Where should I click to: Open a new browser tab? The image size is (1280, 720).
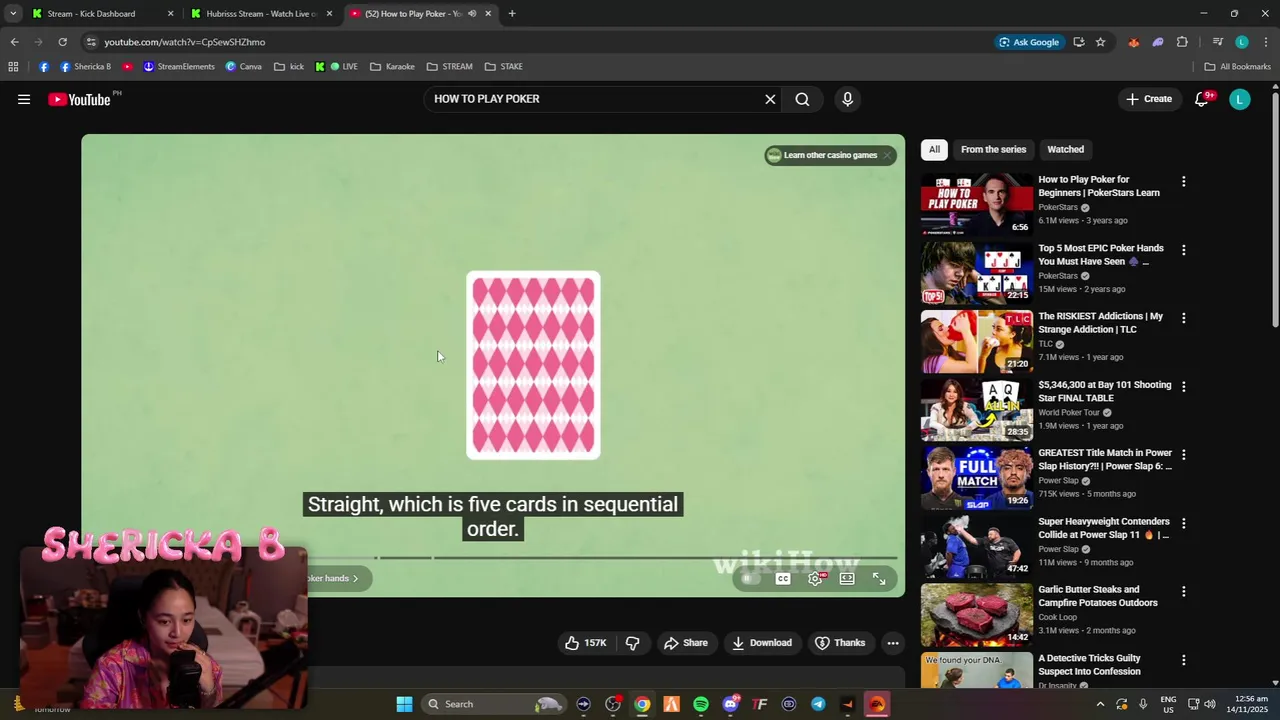512,14
